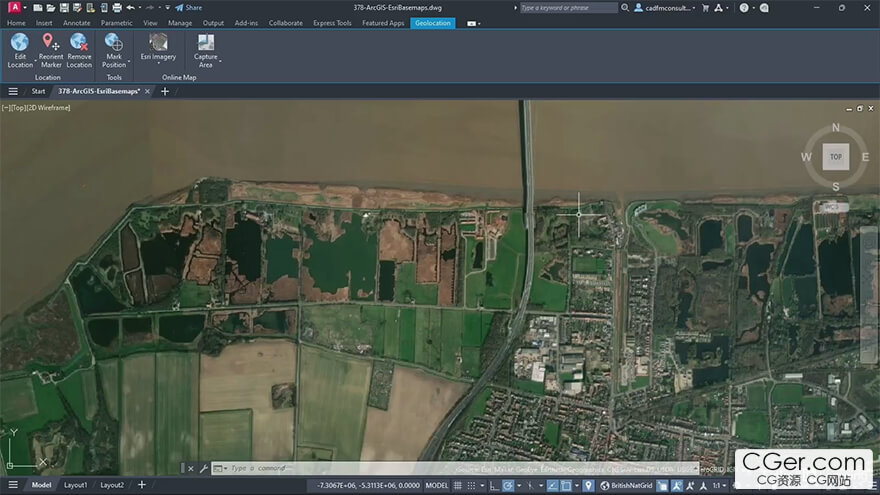Image resolution: width=880 pixels, height=495 pixels.
Task: Open the Collaborate ribbon tab
Action: 286,23
